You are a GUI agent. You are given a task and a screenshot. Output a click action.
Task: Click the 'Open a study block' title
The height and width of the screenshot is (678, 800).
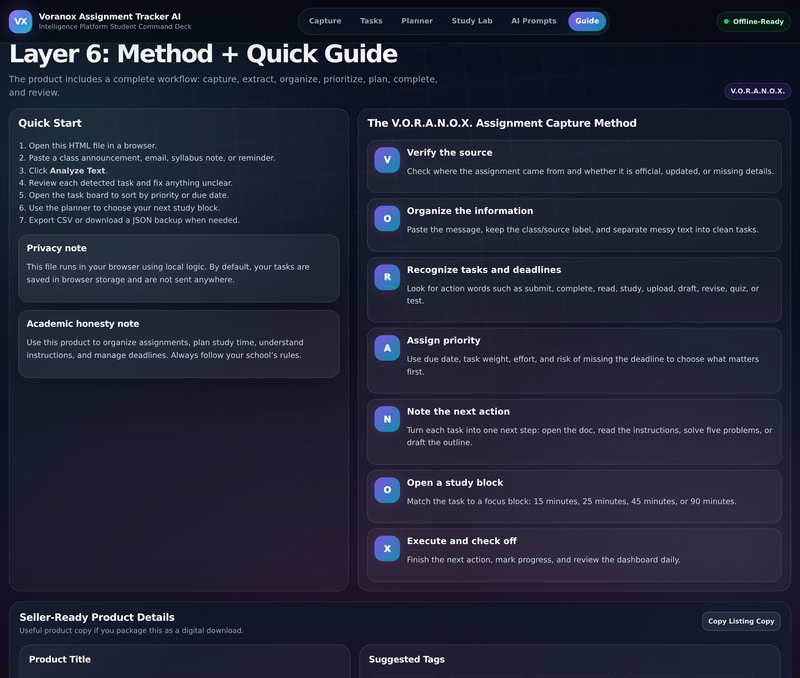[455, 482]
